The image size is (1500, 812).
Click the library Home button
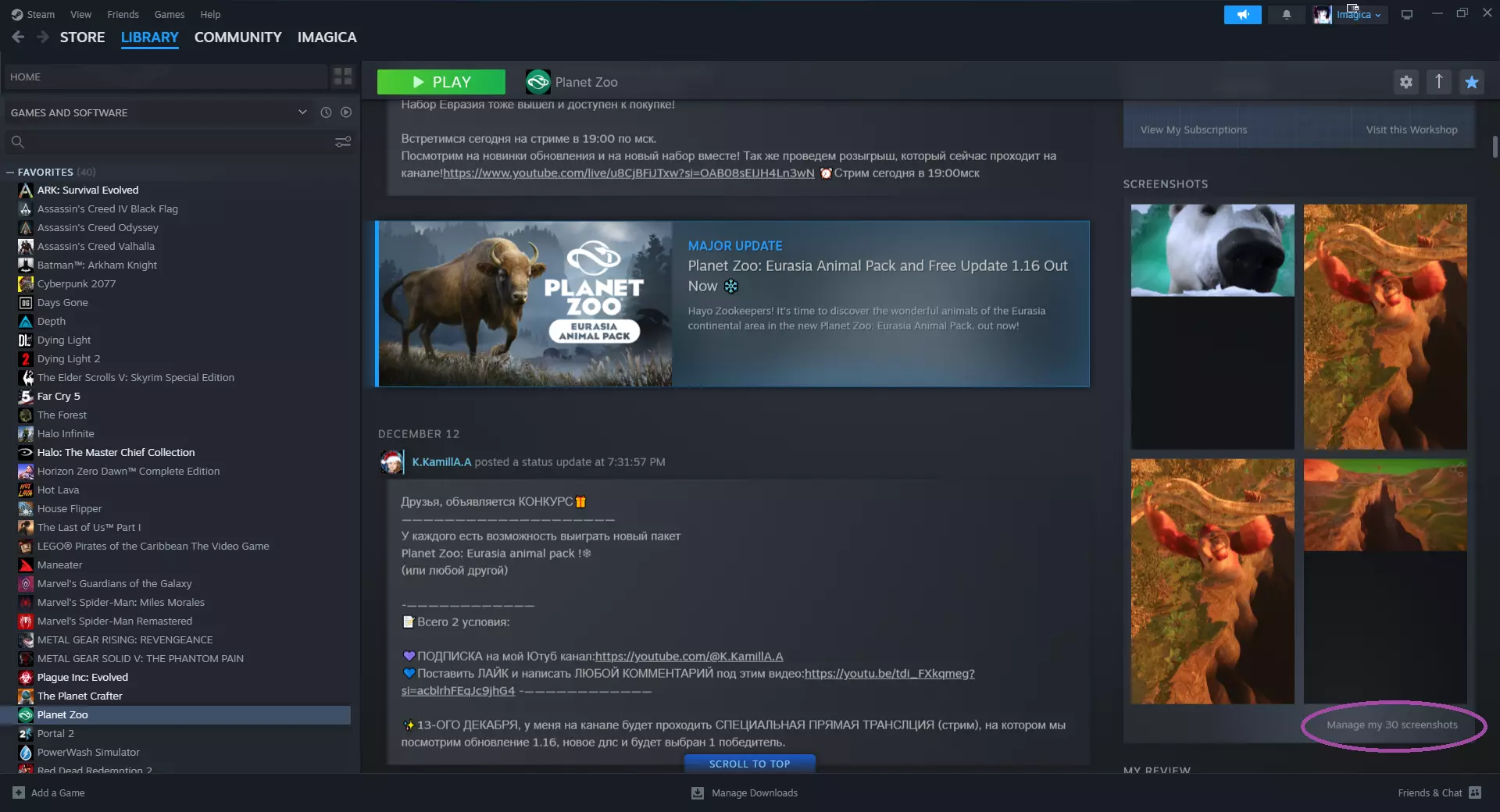point(166,77)
